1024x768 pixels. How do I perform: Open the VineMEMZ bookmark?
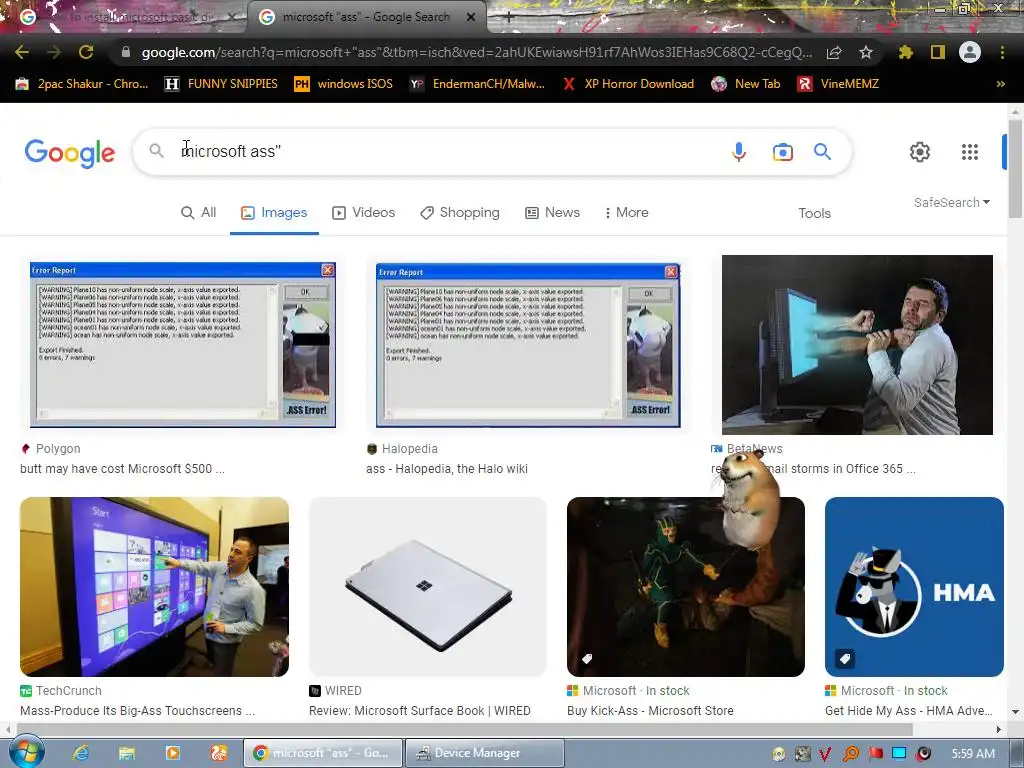point(839,84)
